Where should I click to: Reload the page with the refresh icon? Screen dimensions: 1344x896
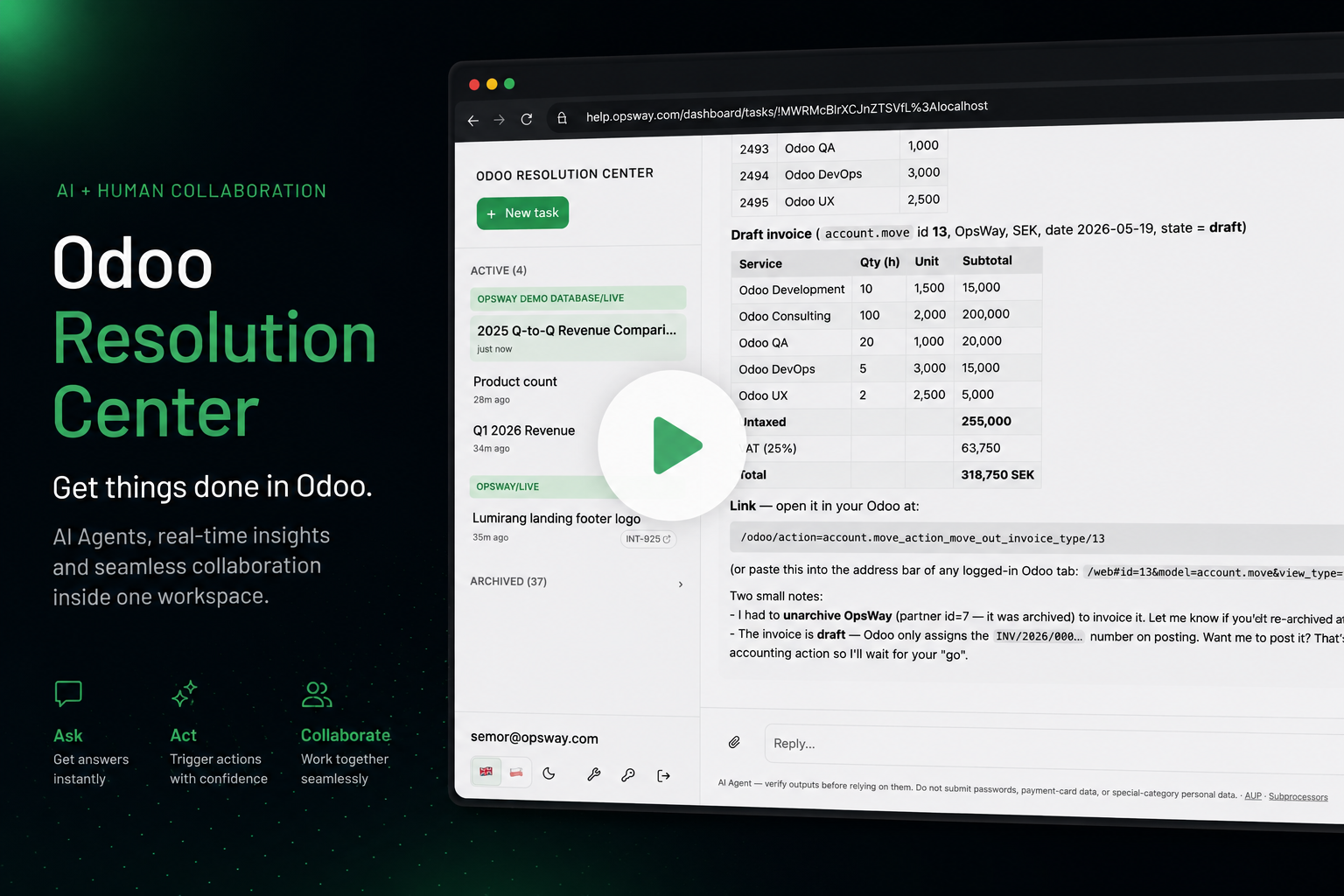point(527,119)
